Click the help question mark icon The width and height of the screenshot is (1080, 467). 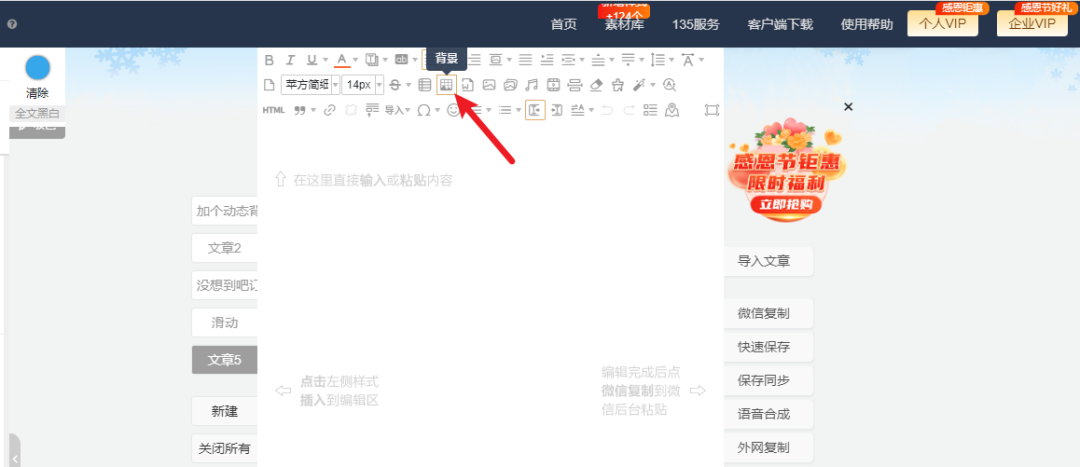coord(12,23)
